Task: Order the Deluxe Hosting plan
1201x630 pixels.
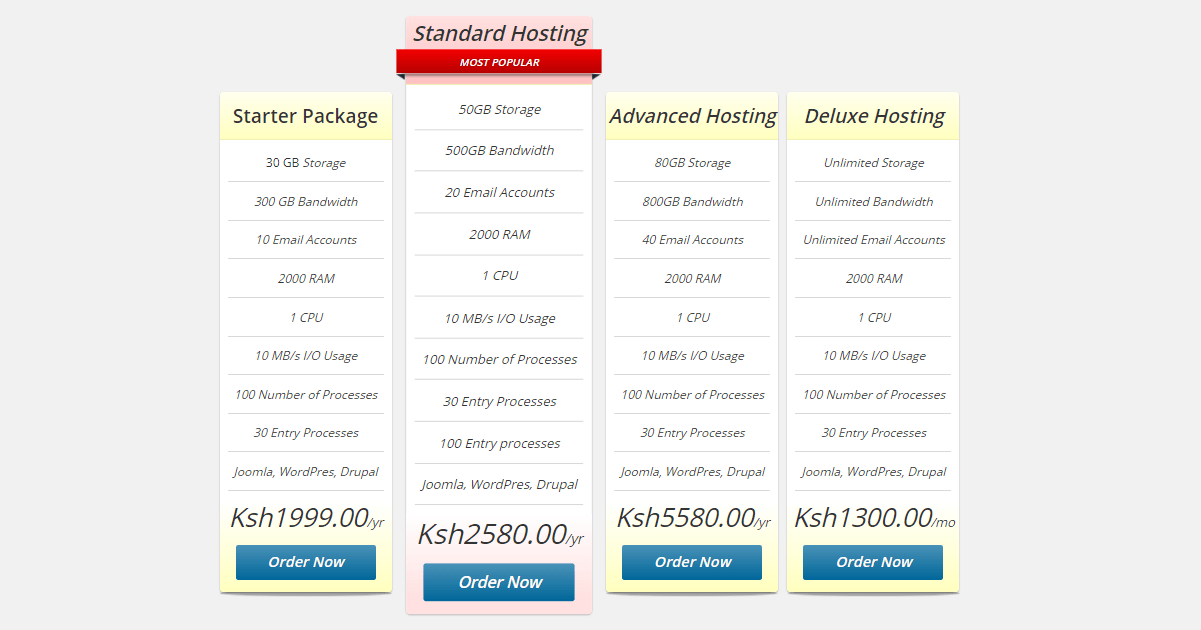Action: pyautogui.click(x=873, y=562)
